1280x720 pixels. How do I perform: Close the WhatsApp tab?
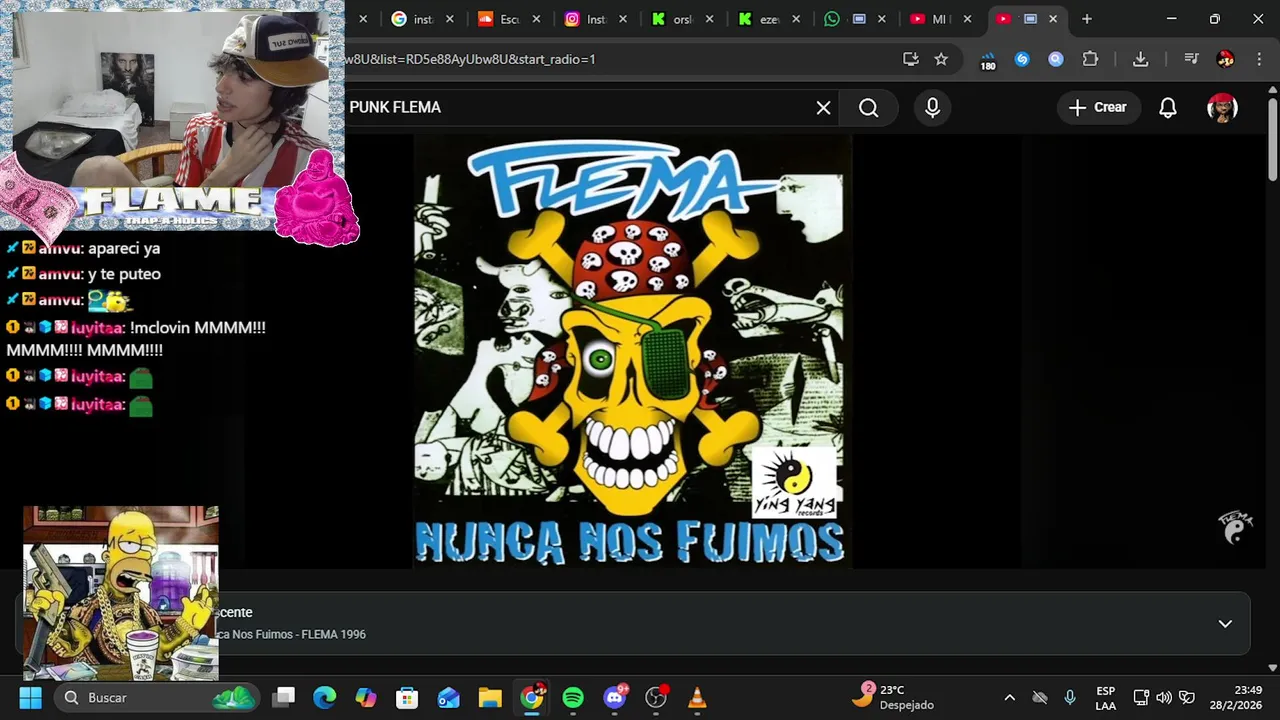coord(881,19)
